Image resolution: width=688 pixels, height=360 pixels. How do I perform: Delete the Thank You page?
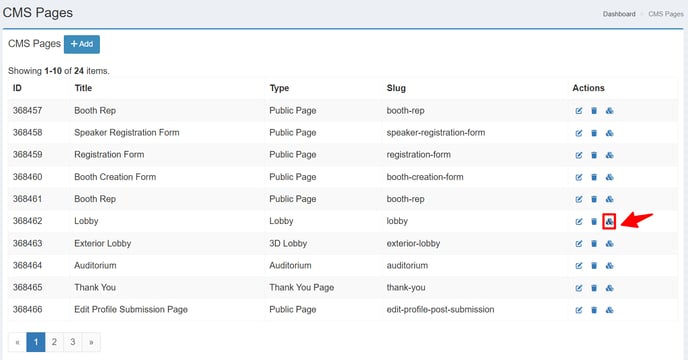coord(594,288)
